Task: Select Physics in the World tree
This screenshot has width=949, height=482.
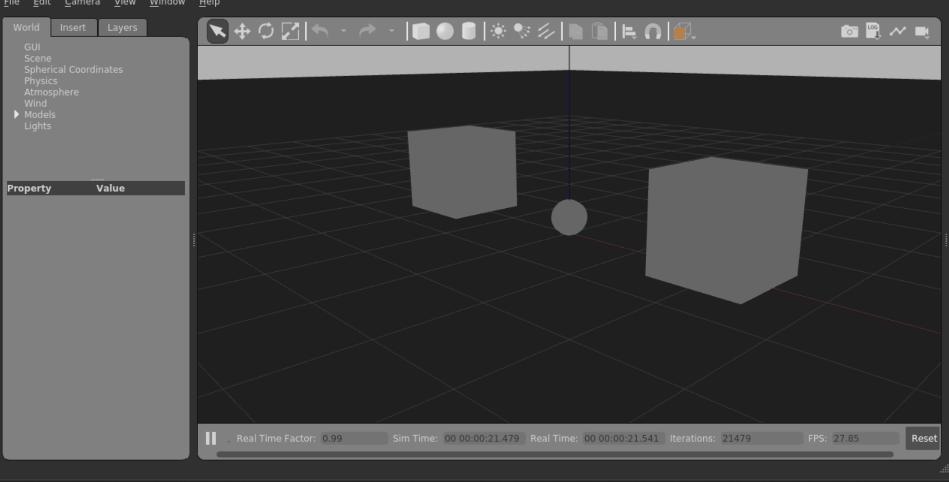Action: [x=41, y=81]
